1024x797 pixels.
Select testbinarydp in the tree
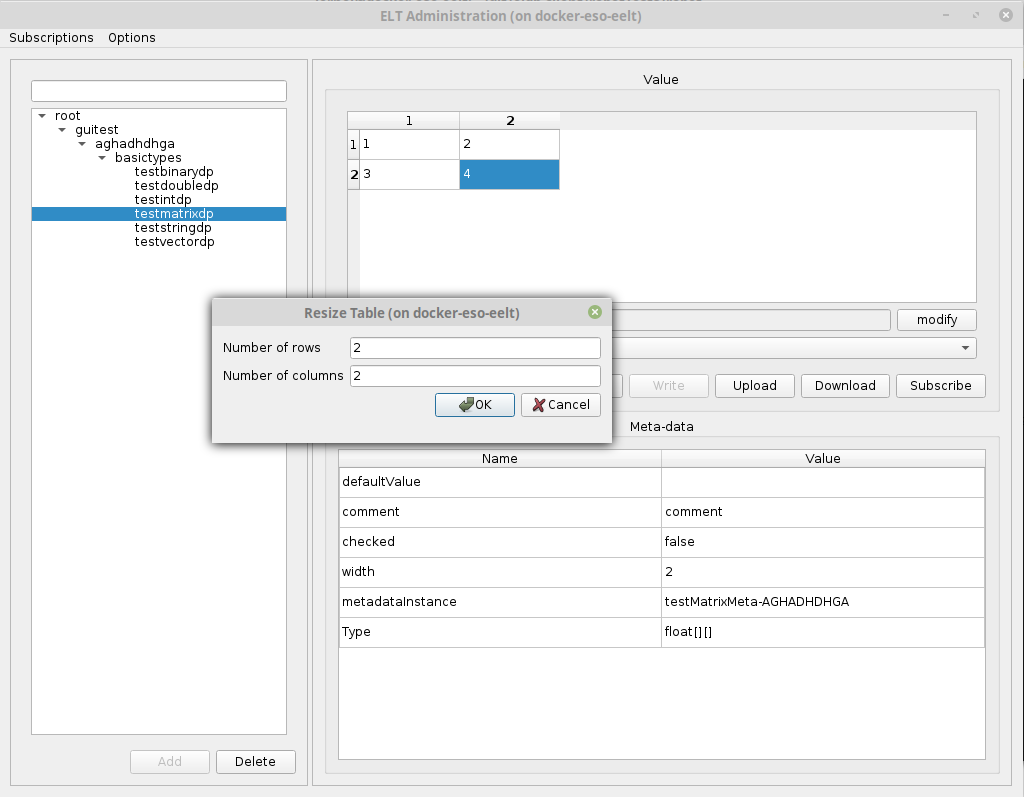174,172
